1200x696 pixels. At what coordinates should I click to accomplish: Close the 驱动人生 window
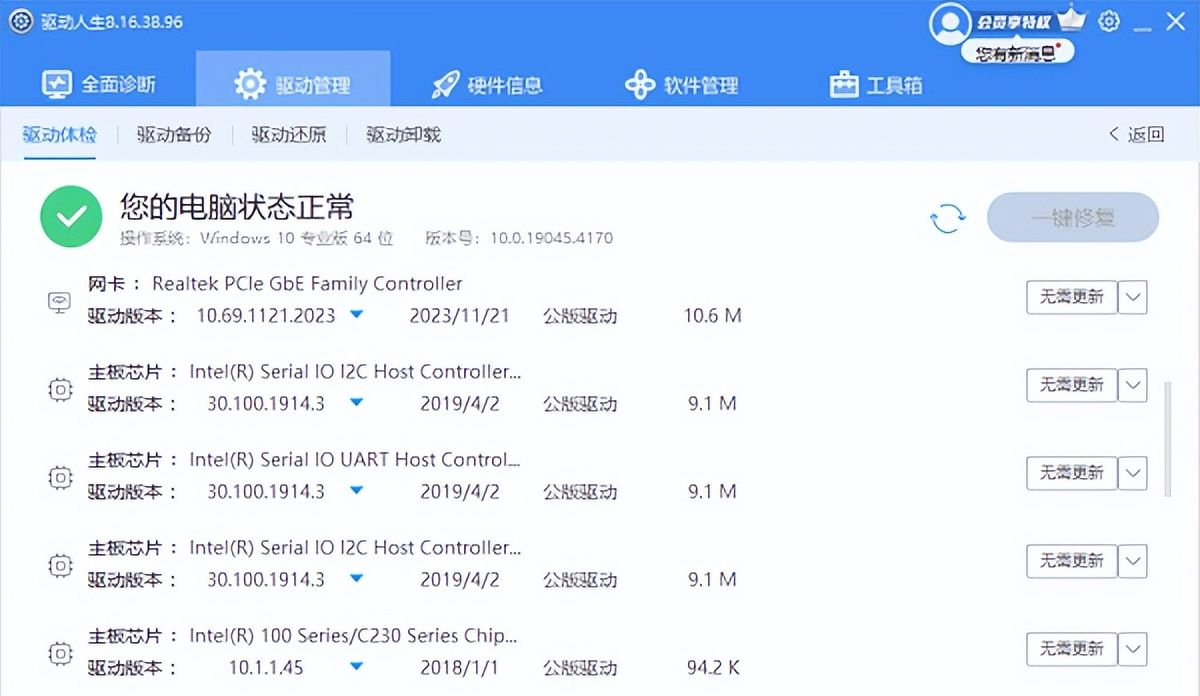(1175, 21)
